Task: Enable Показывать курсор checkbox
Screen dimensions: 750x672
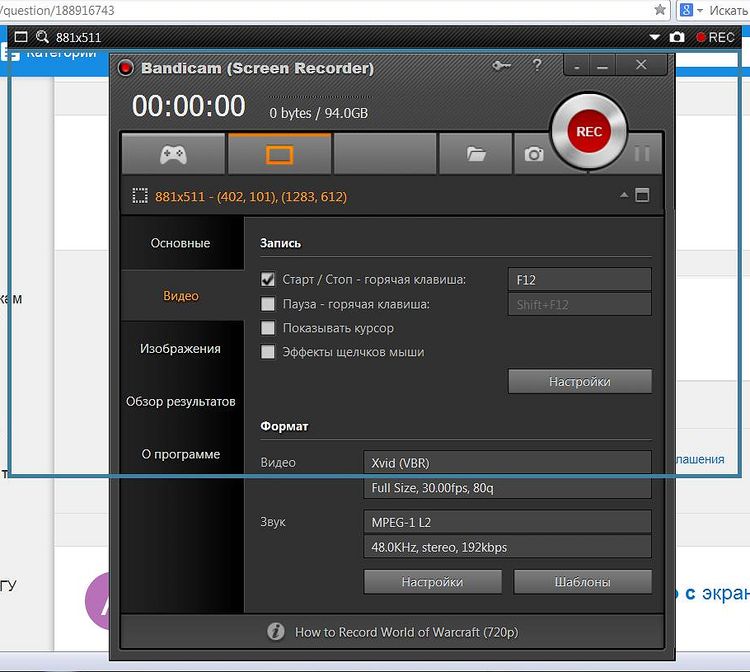Action: click(x=268, y=328)
